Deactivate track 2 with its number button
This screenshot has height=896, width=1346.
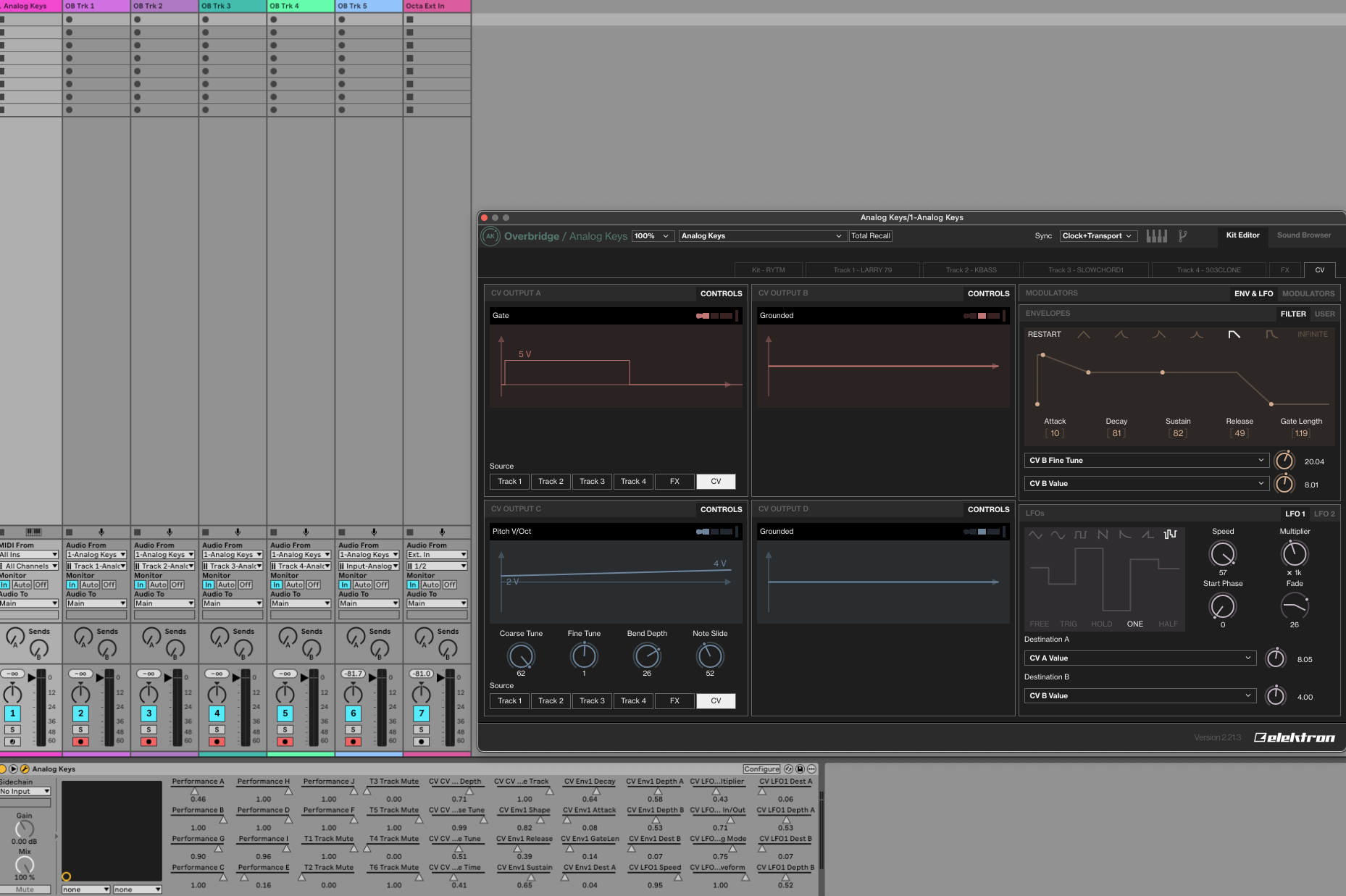pyautogui.click(x=80, y=713)
